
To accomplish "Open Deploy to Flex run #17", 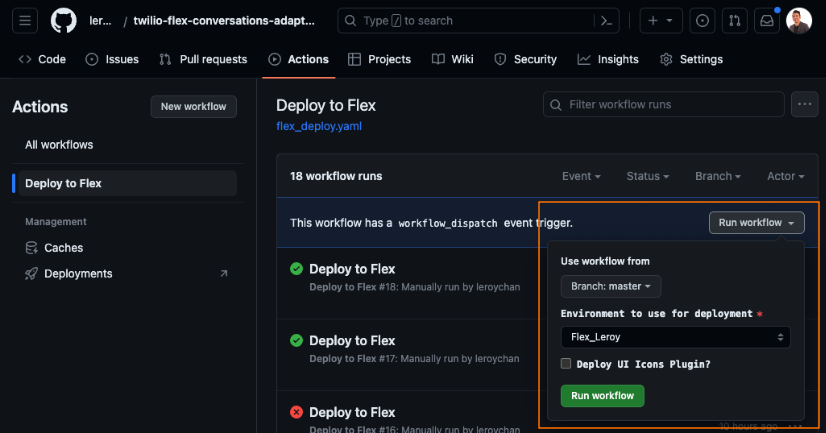I will [x=352, y=341].
